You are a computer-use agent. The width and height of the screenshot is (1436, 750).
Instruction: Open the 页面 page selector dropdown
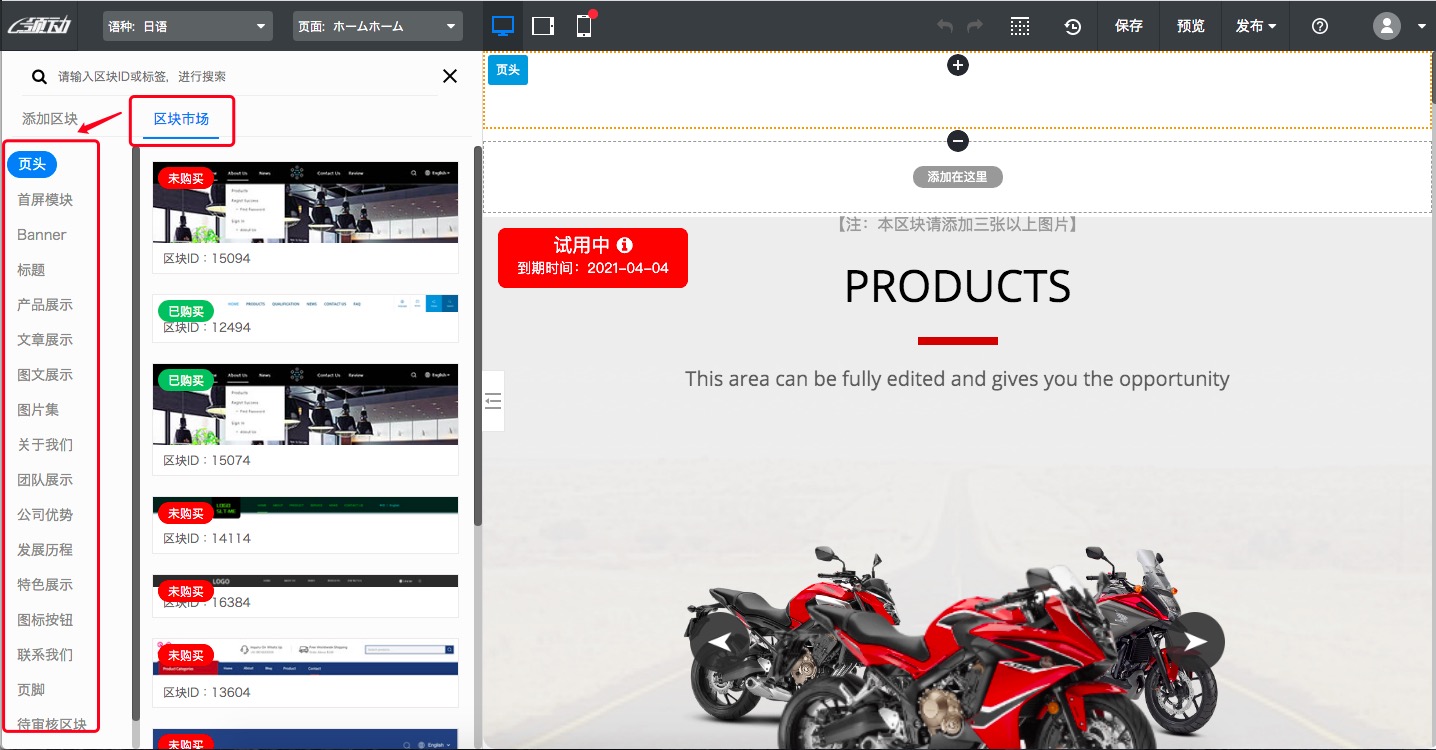pyautogui.click(x=377, y=27)
